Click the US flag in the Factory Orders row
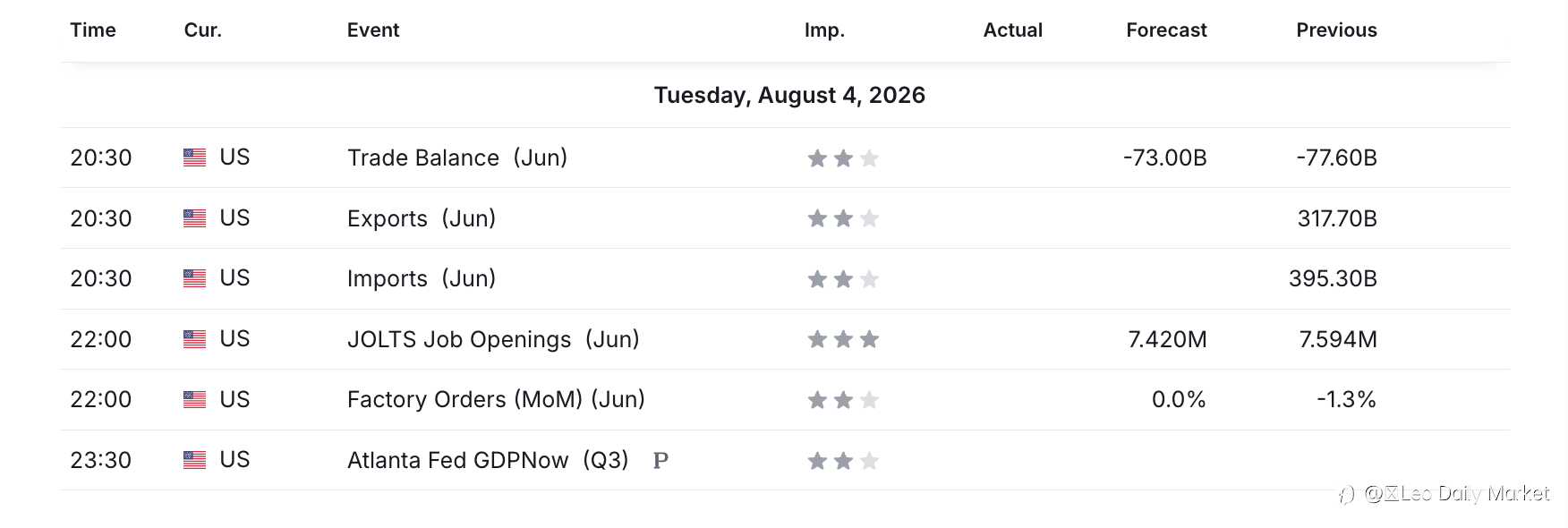 (x=194, y=399)
